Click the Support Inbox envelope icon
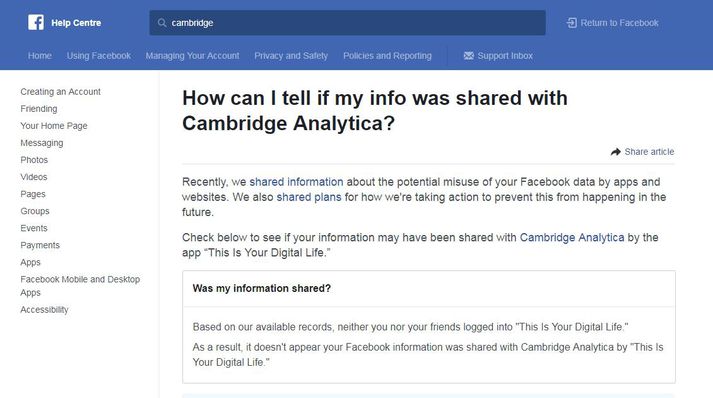This screenshot has width=713, height=398. 468,55
